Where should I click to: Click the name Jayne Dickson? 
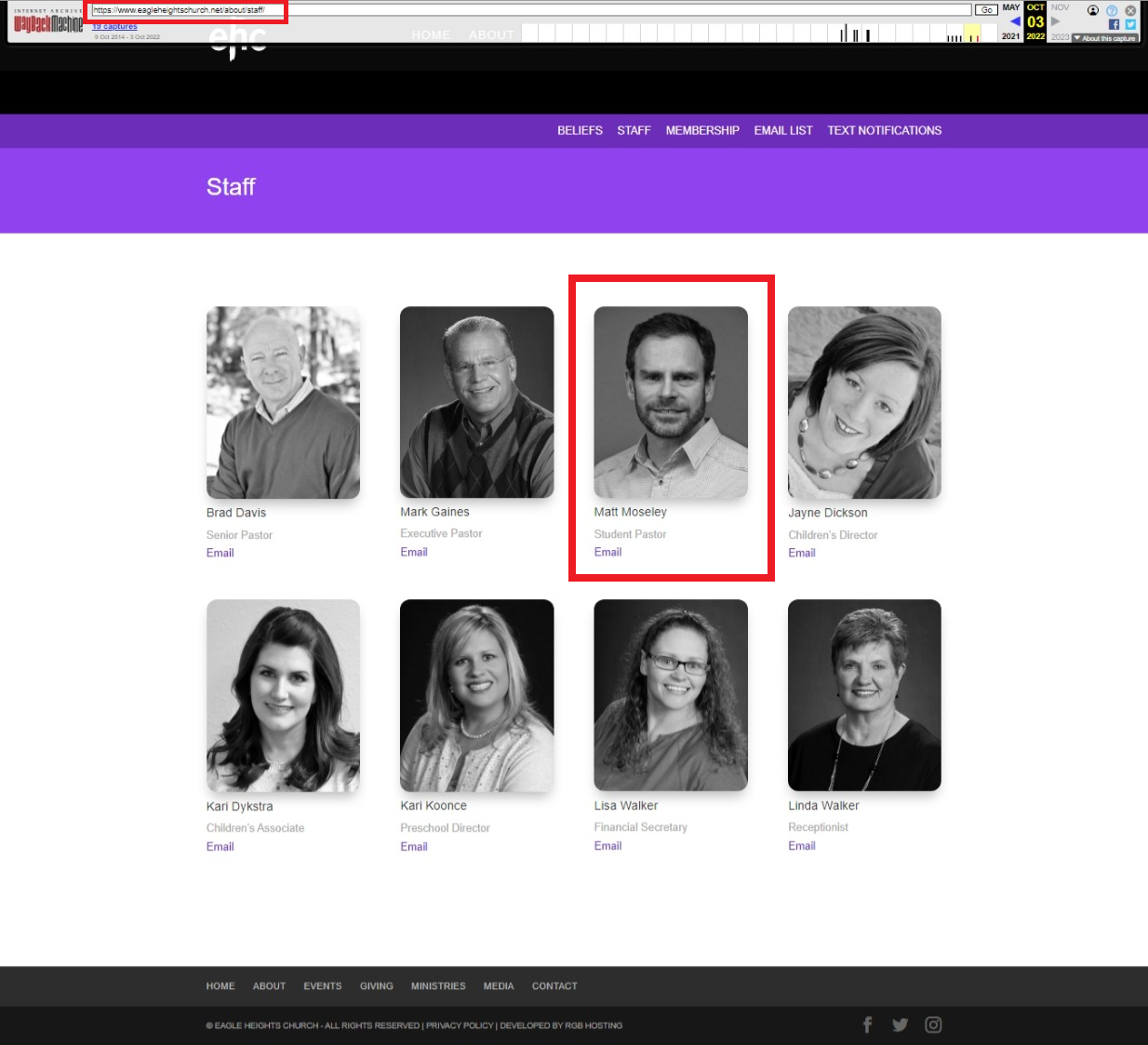point(828,513)
